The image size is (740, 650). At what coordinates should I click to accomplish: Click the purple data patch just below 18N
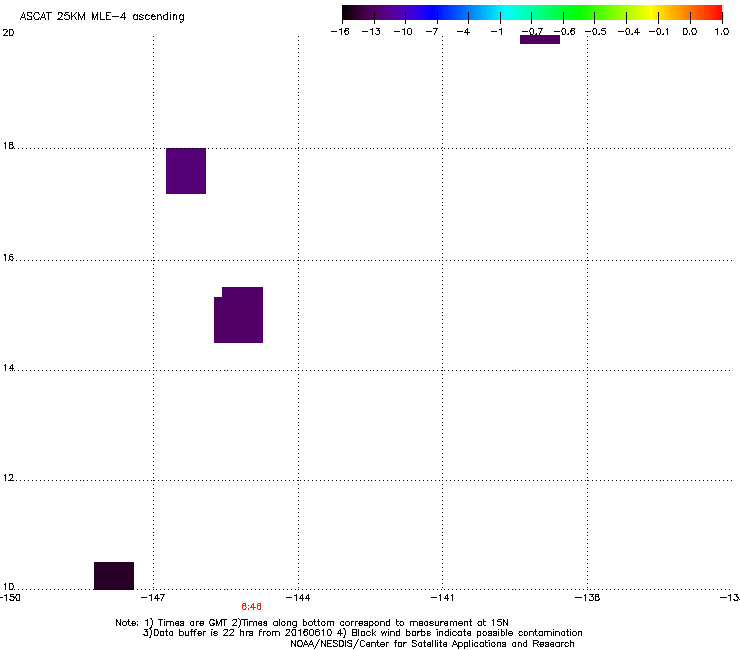coord(186,171)
